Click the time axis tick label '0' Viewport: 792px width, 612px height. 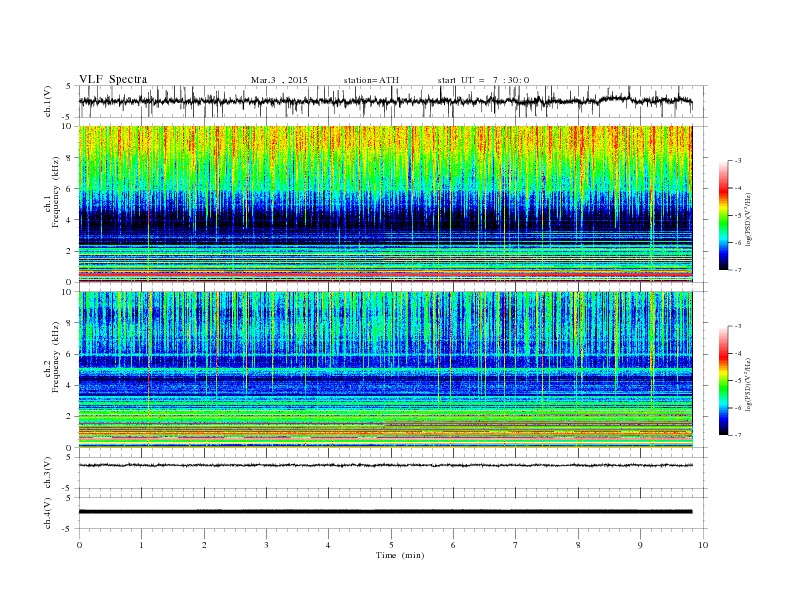pyautogui.click(x=79, y=545)
